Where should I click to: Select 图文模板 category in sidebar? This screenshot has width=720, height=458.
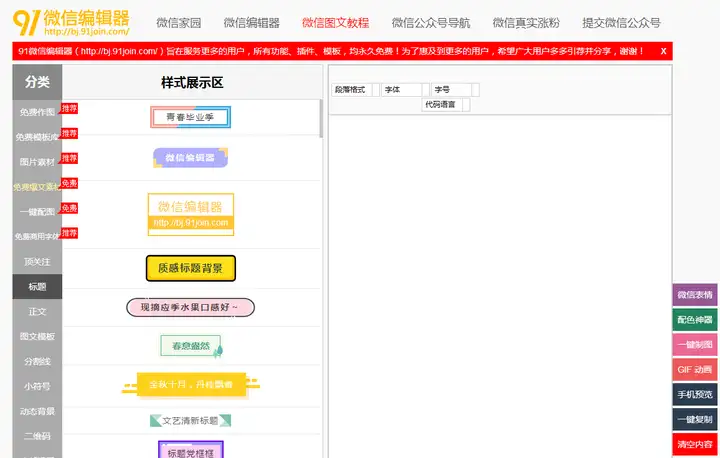click(37, 336)
